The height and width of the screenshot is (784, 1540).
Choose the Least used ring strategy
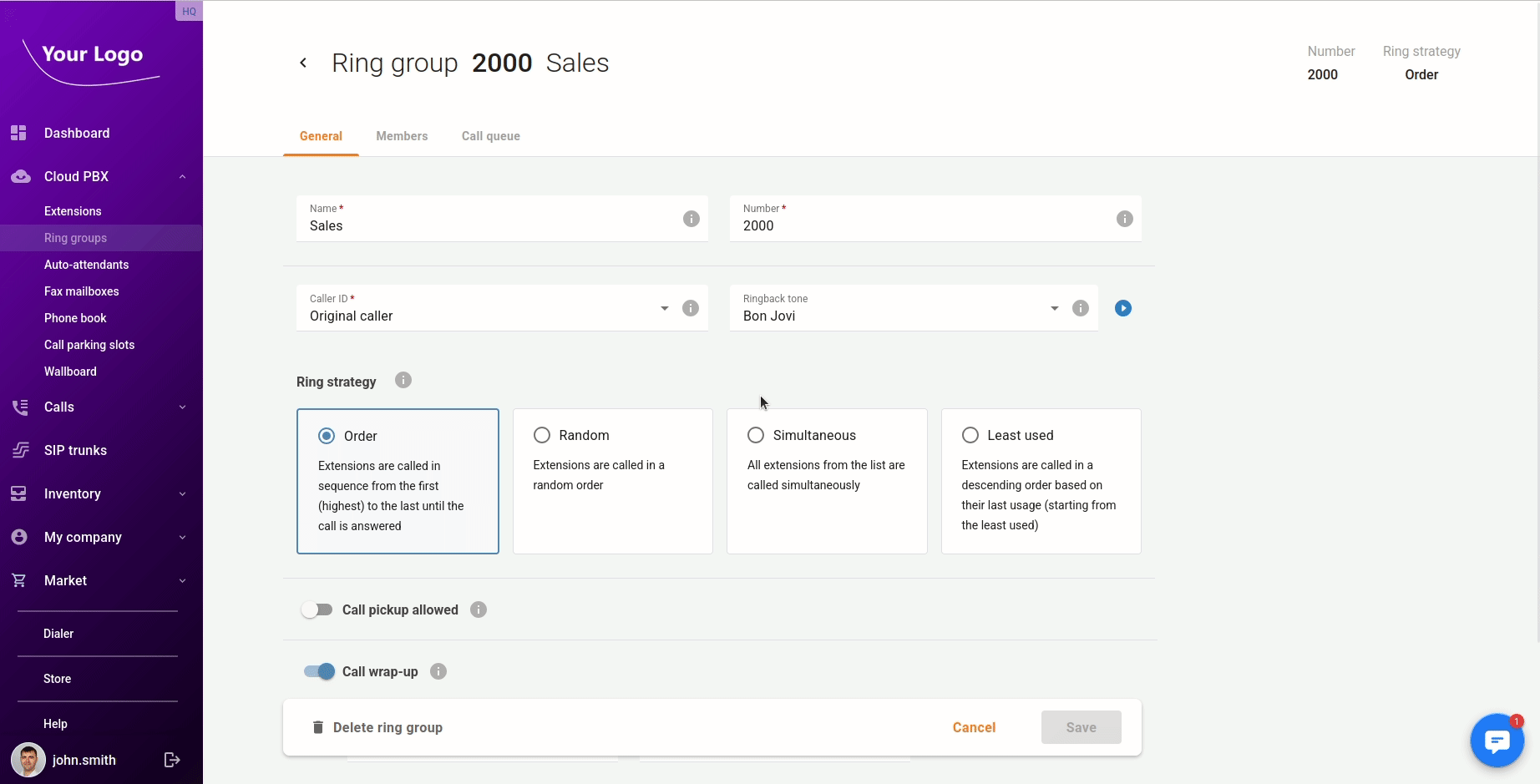click(970, 435)
